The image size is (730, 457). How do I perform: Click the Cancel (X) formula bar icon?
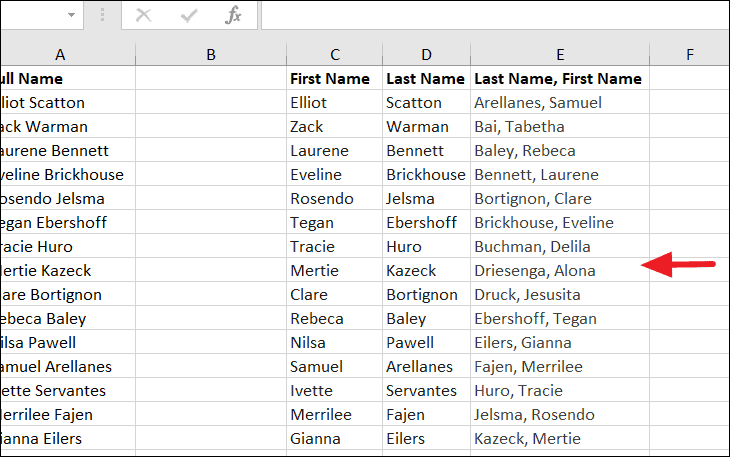point(144,15)
